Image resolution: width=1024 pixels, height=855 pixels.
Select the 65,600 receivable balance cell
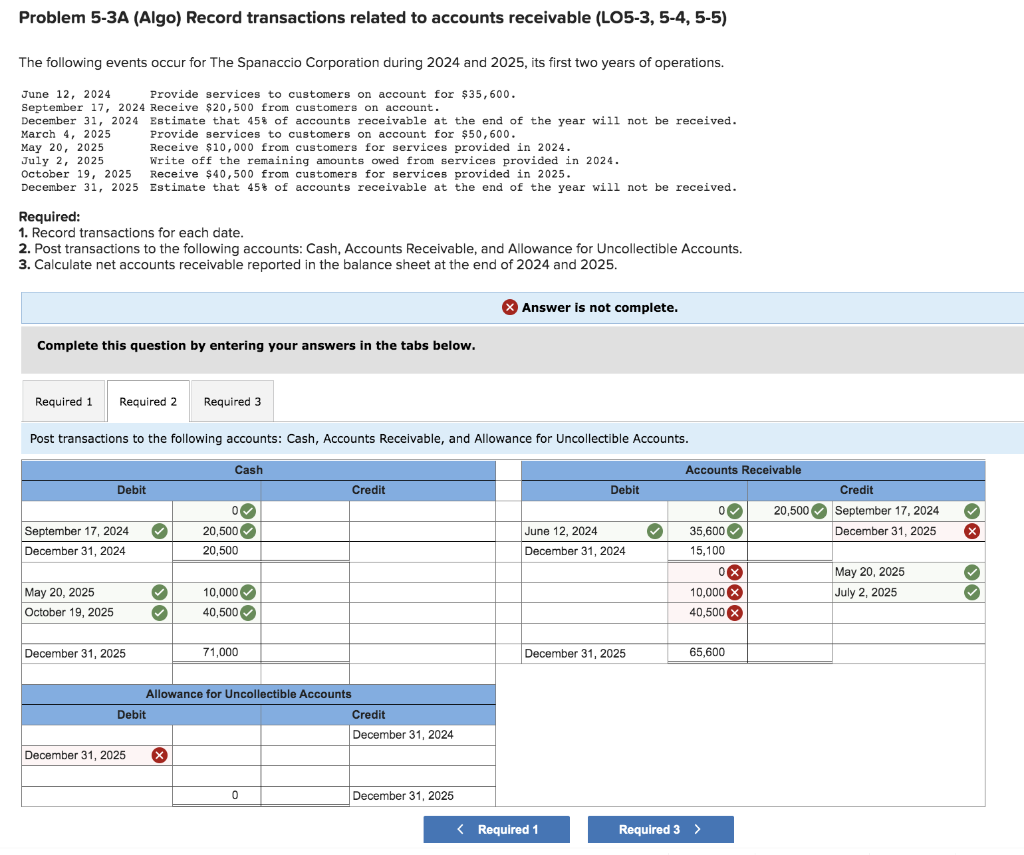click(706, 652)
